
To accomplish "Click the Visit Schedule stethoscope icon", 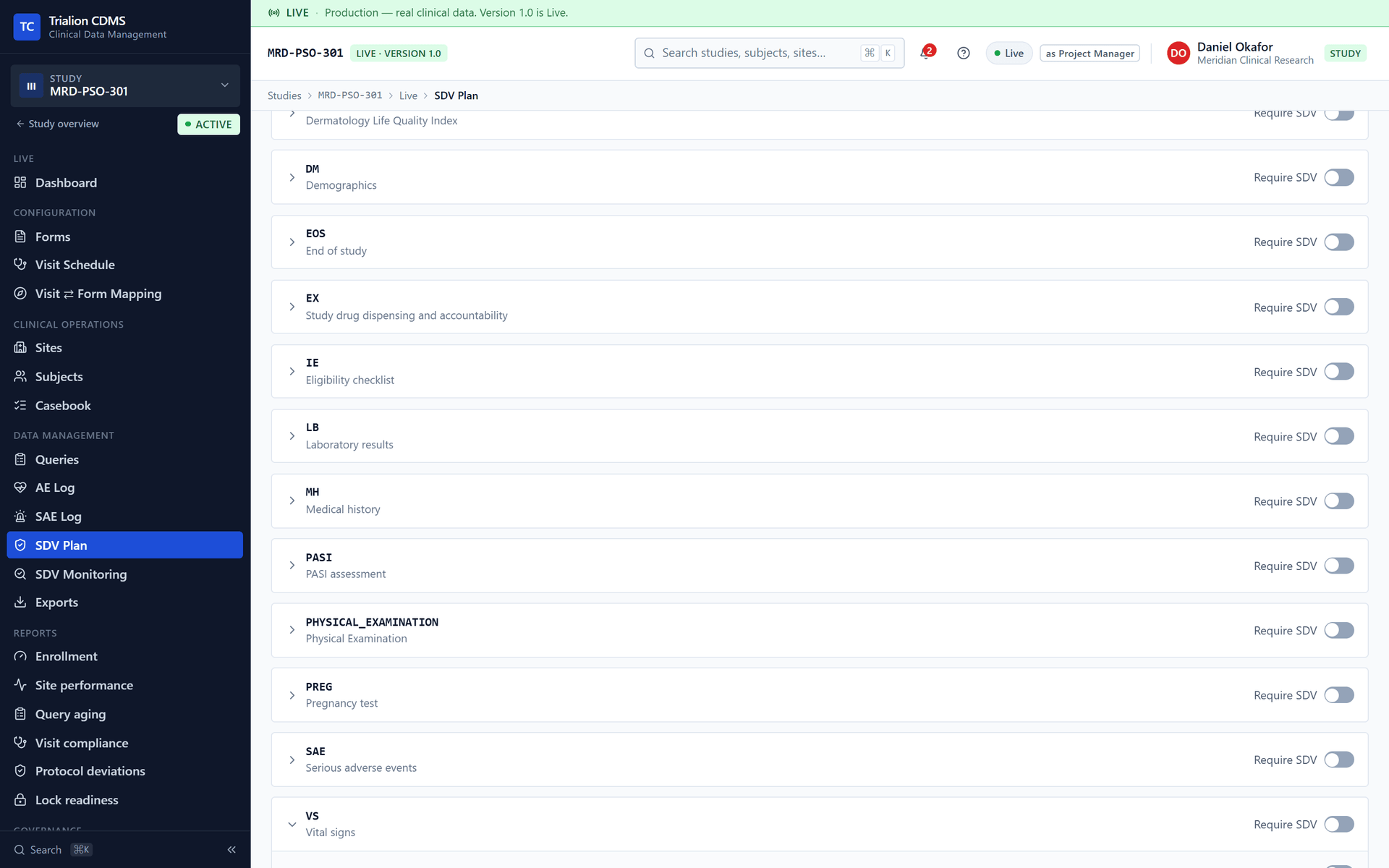I will coord(20,265).
